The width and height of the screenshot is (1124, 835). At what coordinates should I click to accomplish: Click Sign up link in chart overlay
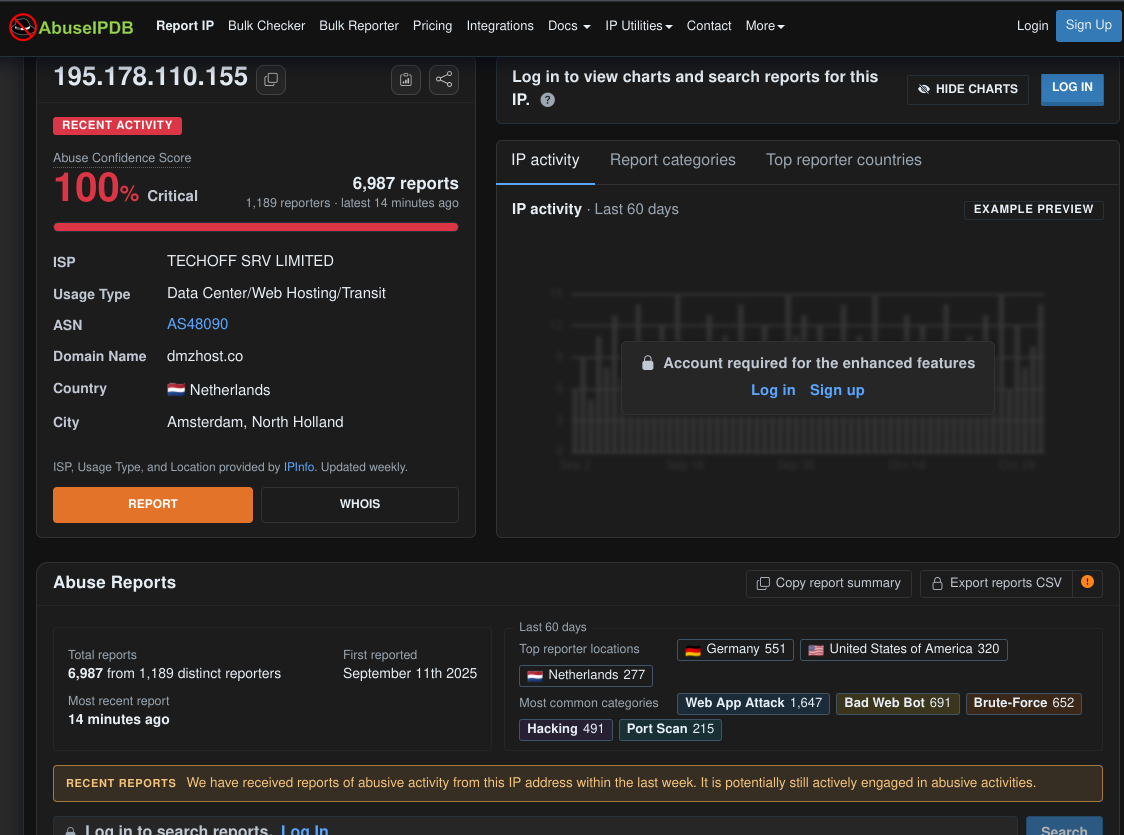837,390
